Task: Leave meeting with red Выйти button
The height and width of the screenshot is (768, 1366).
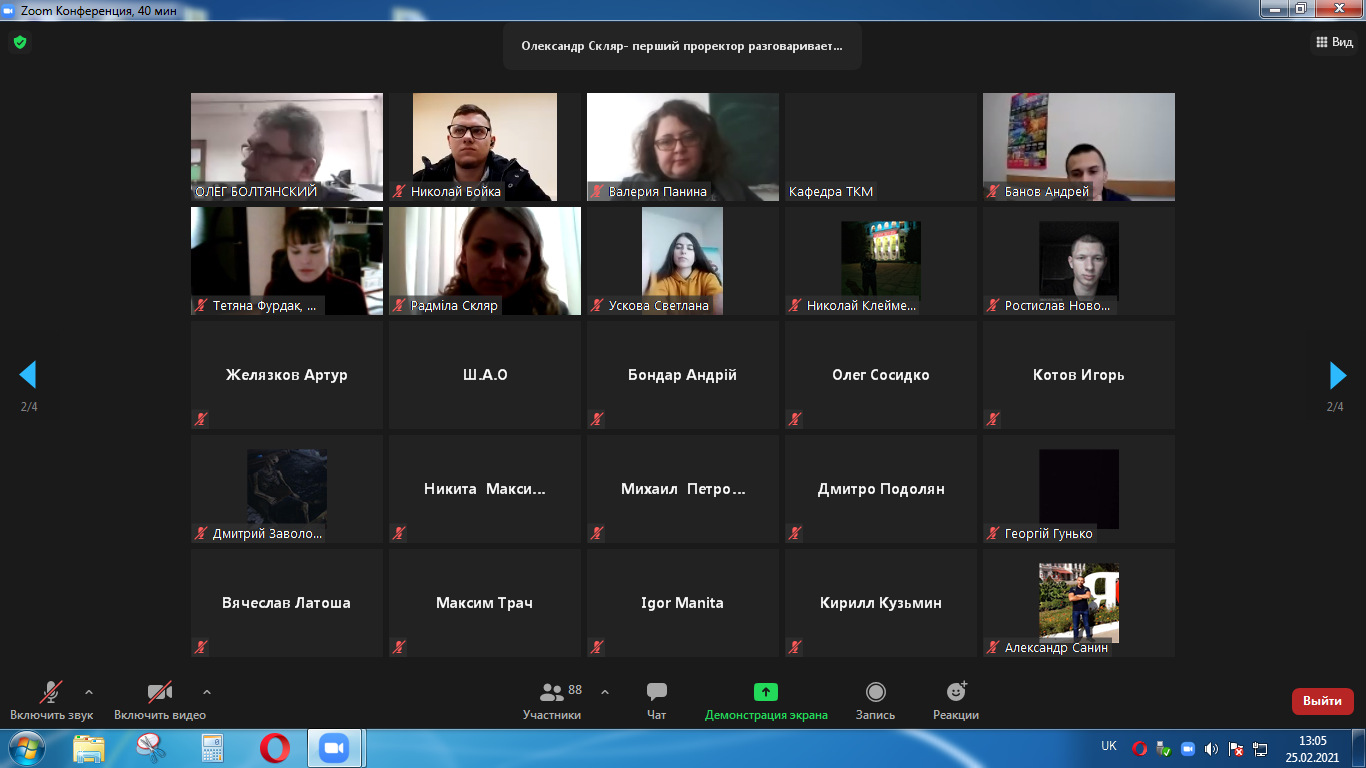Action: coord(1322,701)
